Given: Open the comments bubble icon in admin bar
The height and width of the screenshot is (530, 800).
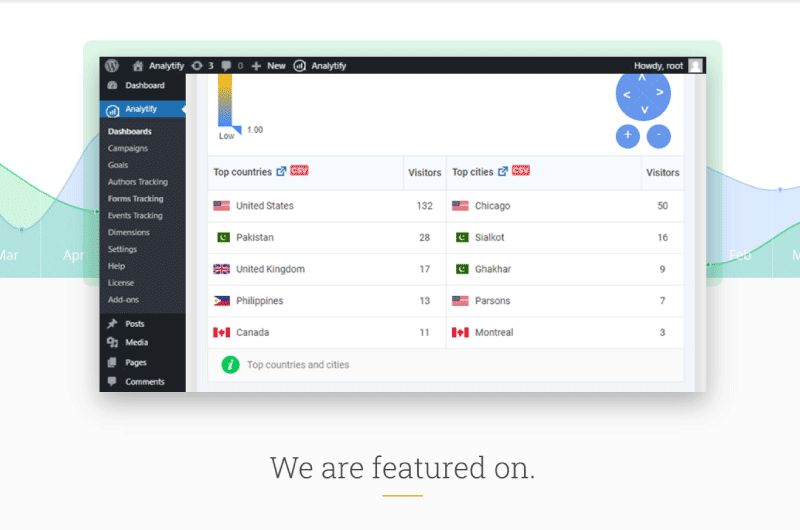Looking at the screenshot, I should coord(226,66).
